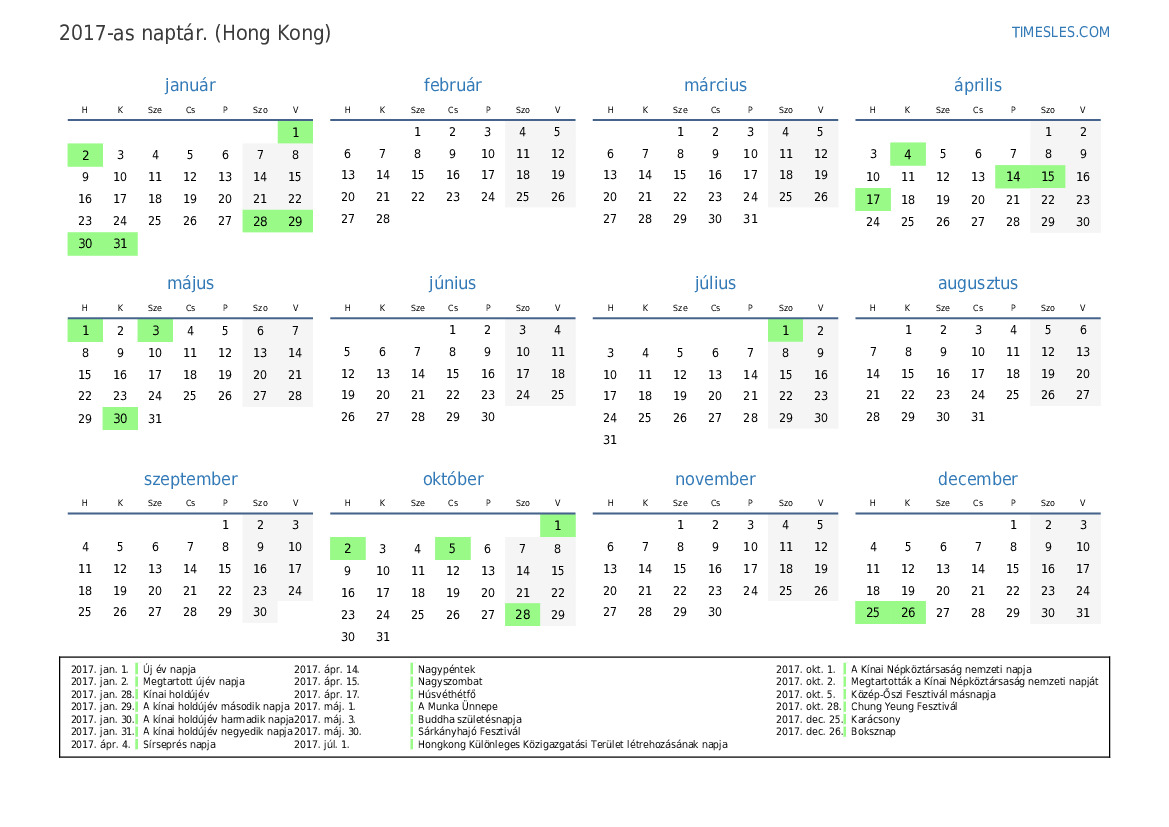
Task: Select the február month heading
Action: pyautogui.click(x=453, y=85)
